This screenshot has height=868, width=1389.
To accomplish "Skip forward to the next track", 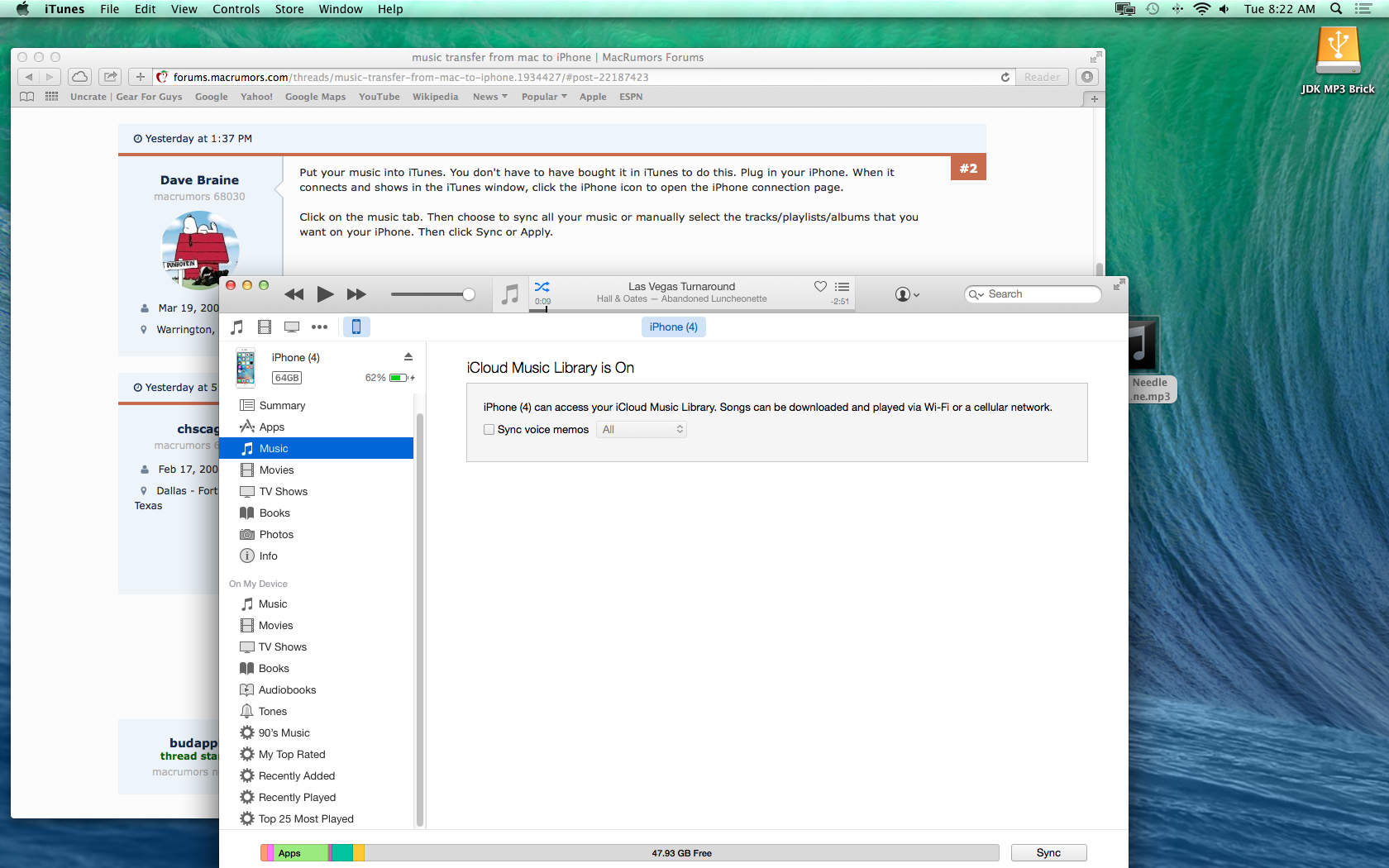I will pyautogui.click(x=356, y=294).
